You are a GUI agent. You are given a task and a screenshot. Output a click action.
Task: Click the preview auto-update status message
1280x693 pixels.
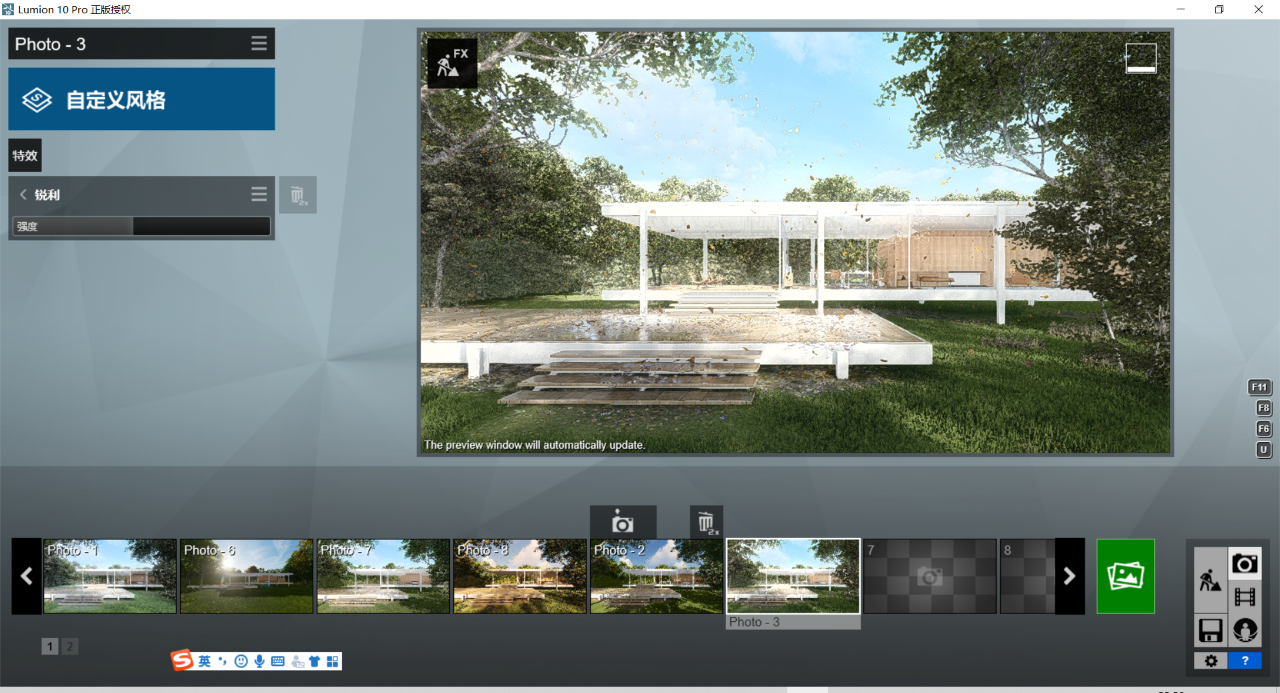click(x=535, y=445)
